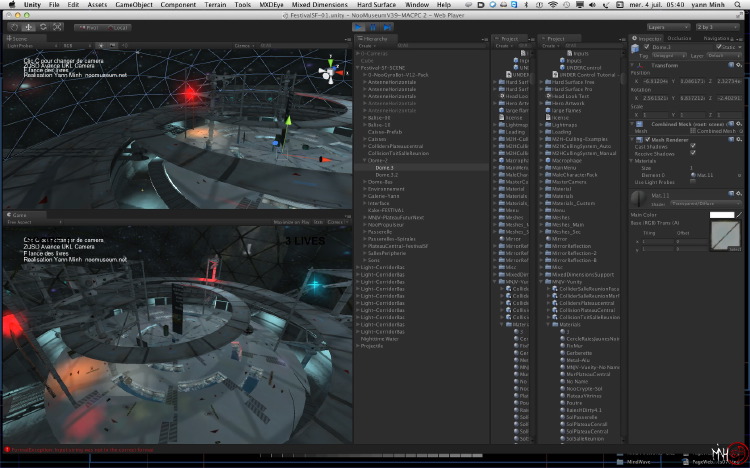Click the white Main Color swatch
The width and height of the screenshot is (750, 468).
(723, 214)
